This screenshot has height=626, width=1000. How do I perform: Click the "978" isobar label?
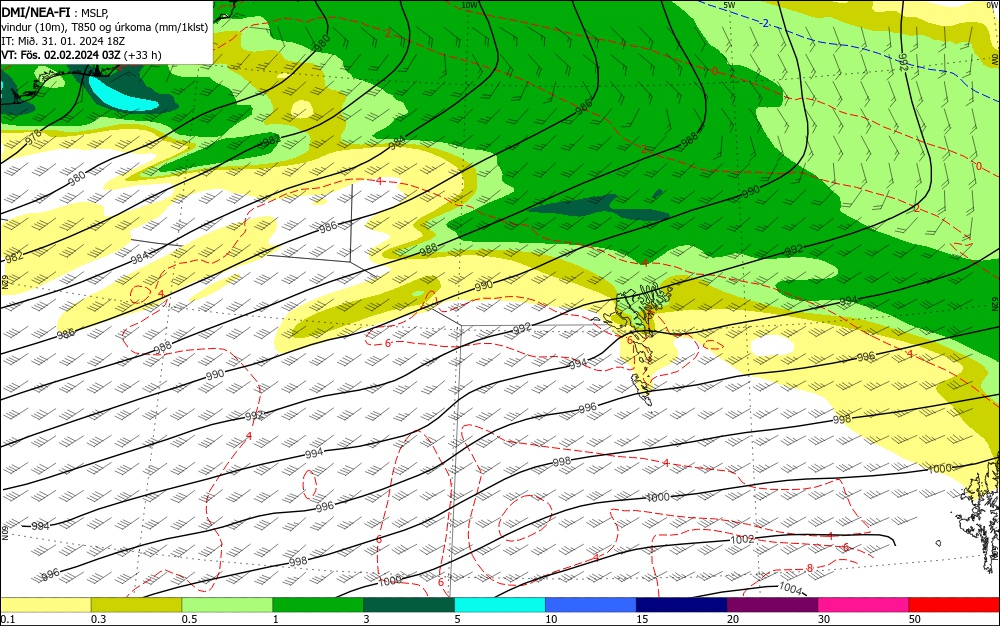coord(33,136)
